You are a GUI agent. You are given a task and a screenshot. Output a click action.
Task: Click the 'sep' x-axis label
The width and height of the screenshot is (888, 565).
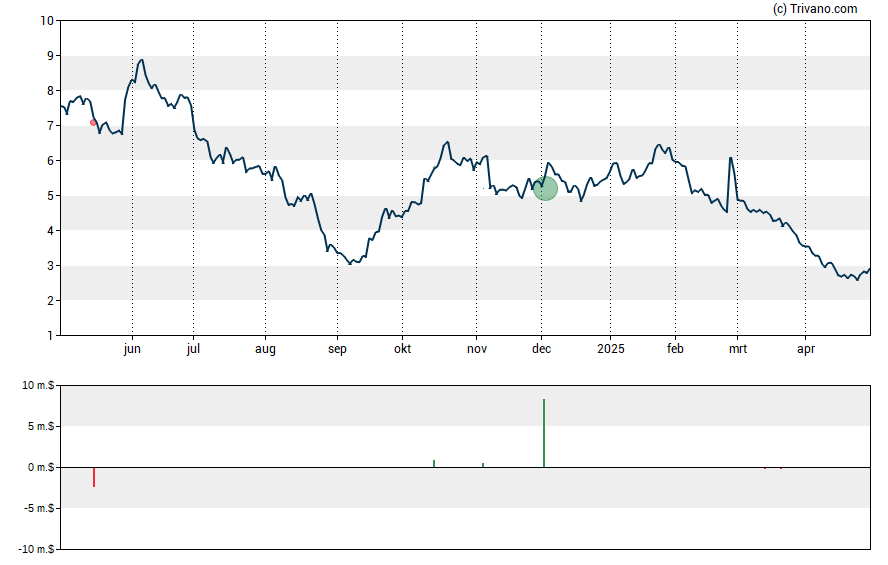(337, 349)
